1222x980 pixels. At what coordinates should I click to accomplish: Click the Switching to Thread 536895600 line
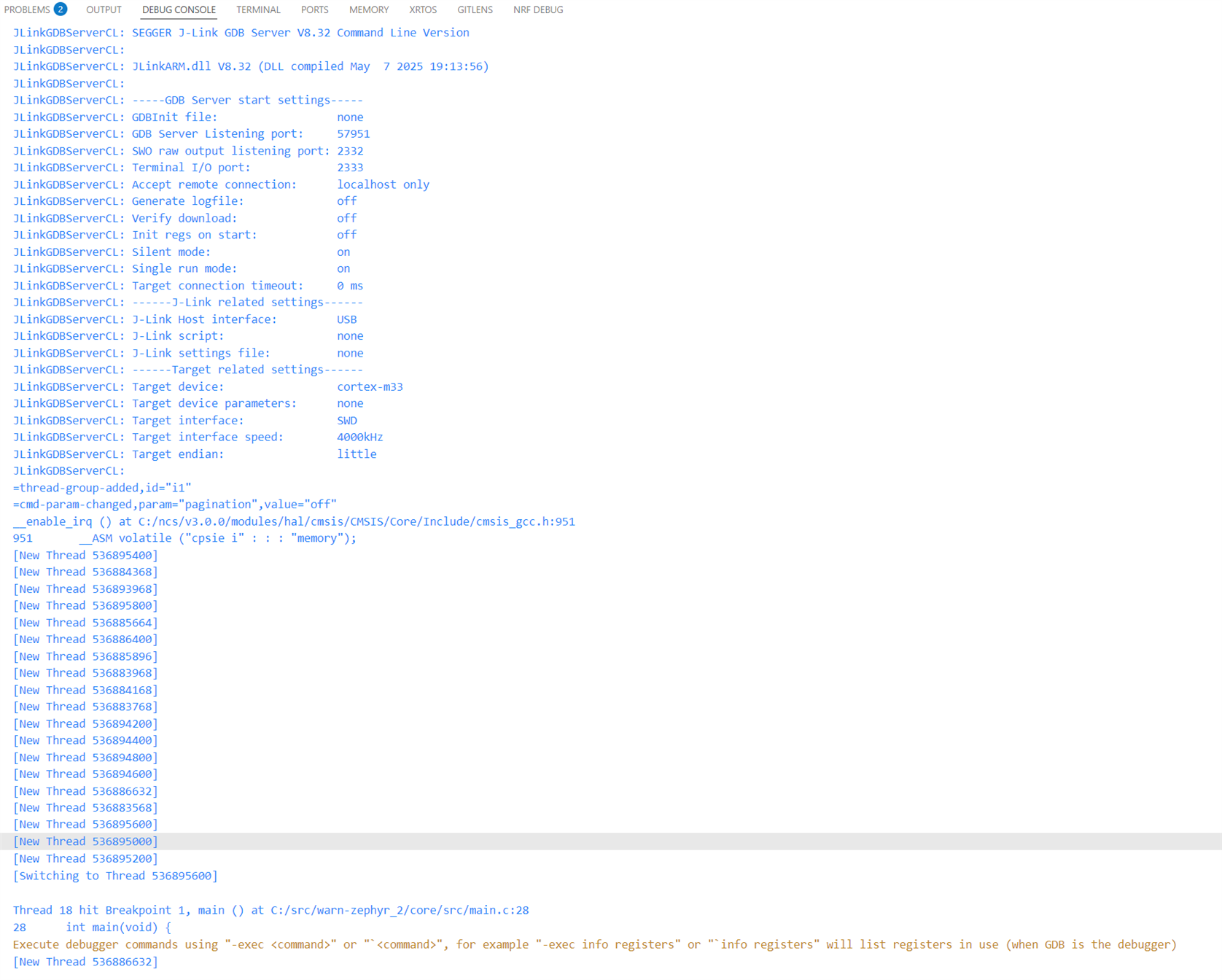(x=115, y=876)
